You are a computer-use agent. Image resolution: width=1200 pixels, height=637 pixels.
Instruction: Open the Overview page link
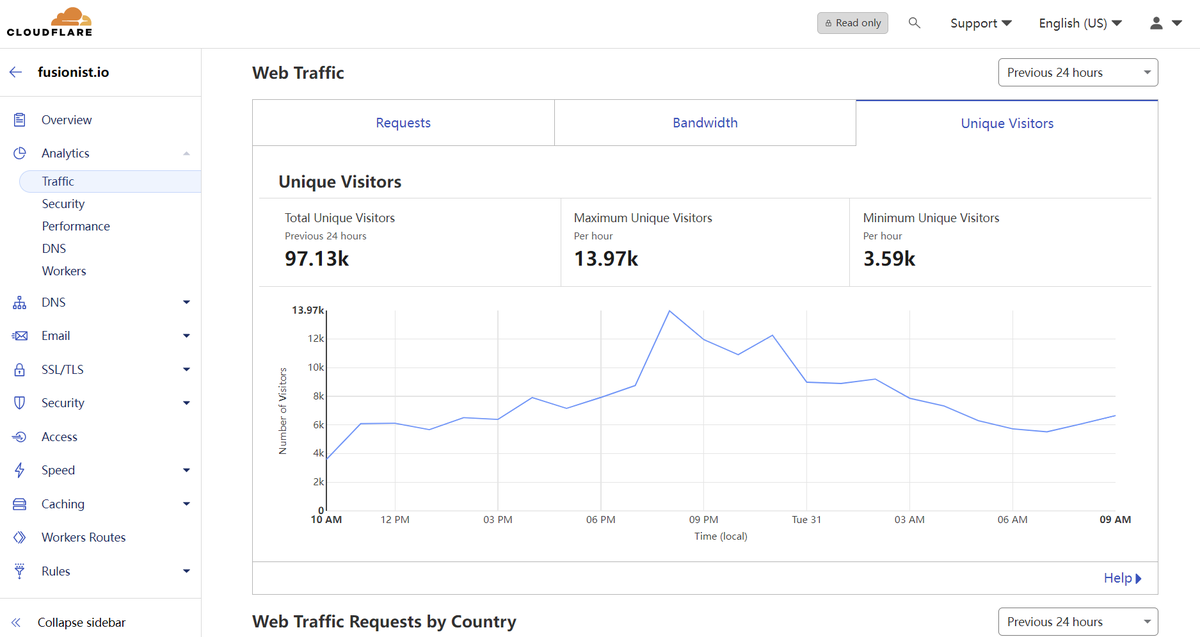click(x=66, y=120)
